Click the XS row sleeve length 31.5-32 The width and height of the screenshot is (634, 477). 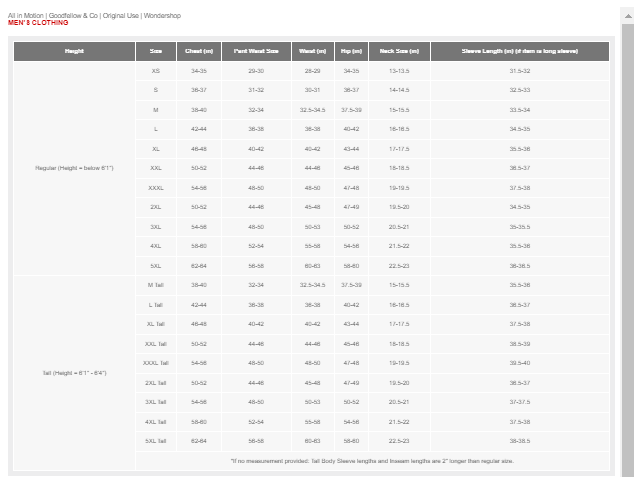coord(520,71)
